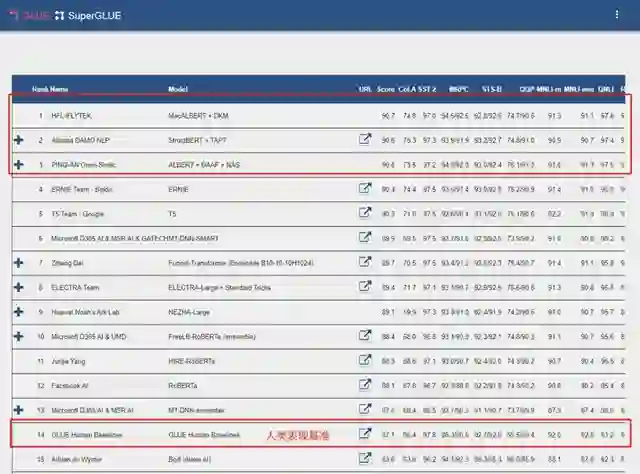The width and height of the screenshot is (640, 474).
Task: Select the Adrian de Wynter name cell
Action: pyautogui.click(x=76, y=459)
